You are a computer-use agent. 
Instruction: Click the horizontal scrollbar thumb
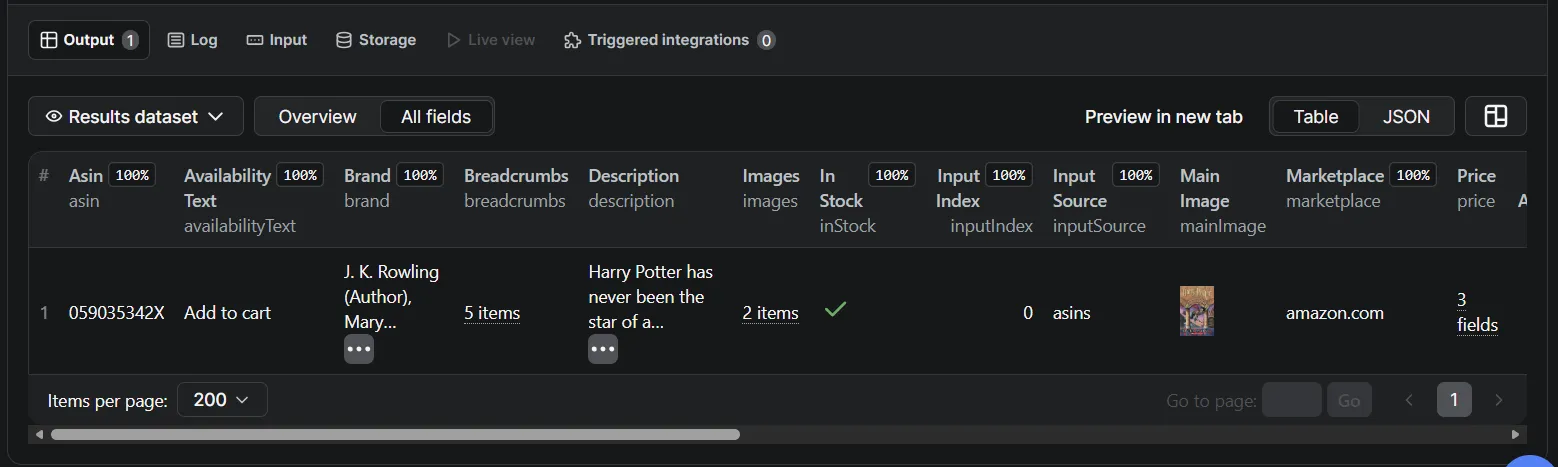pyautogui.click(x=395, y=434)
